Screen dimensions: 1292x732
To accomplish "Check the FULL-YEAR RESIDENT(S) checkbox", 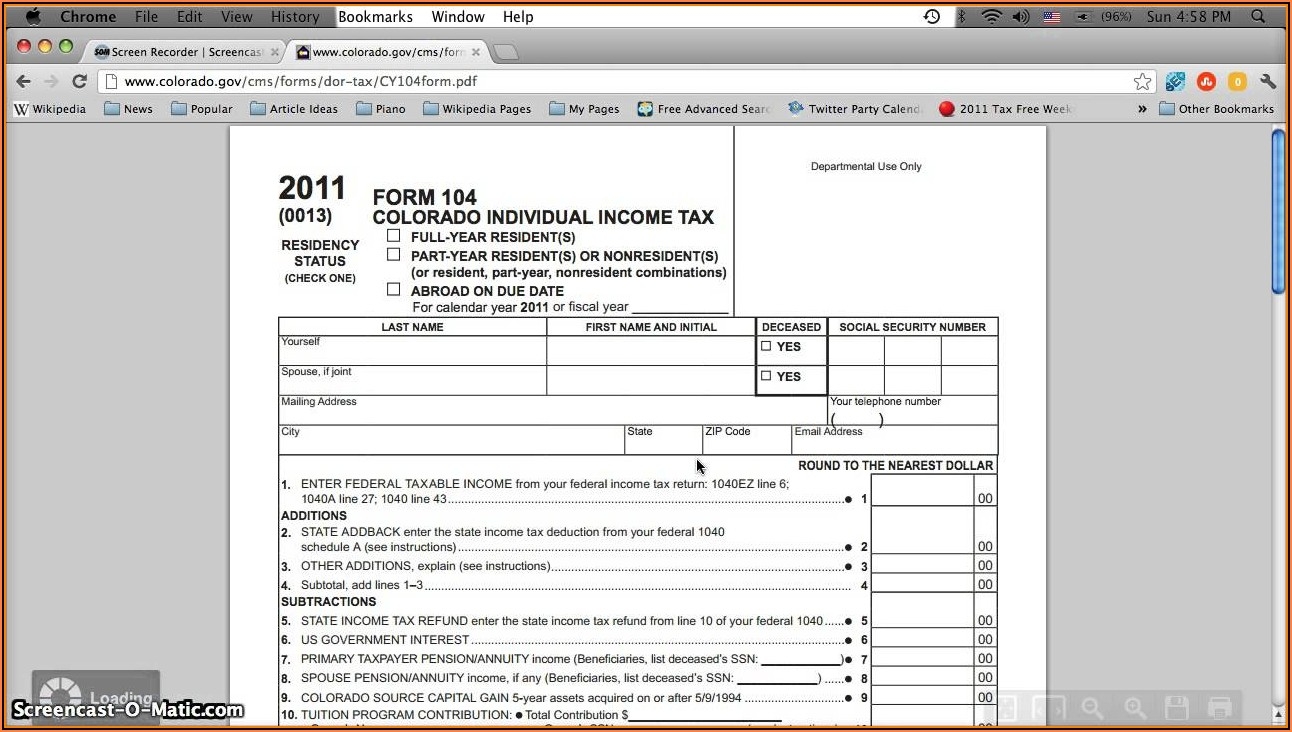I will [x=393, y=236].
